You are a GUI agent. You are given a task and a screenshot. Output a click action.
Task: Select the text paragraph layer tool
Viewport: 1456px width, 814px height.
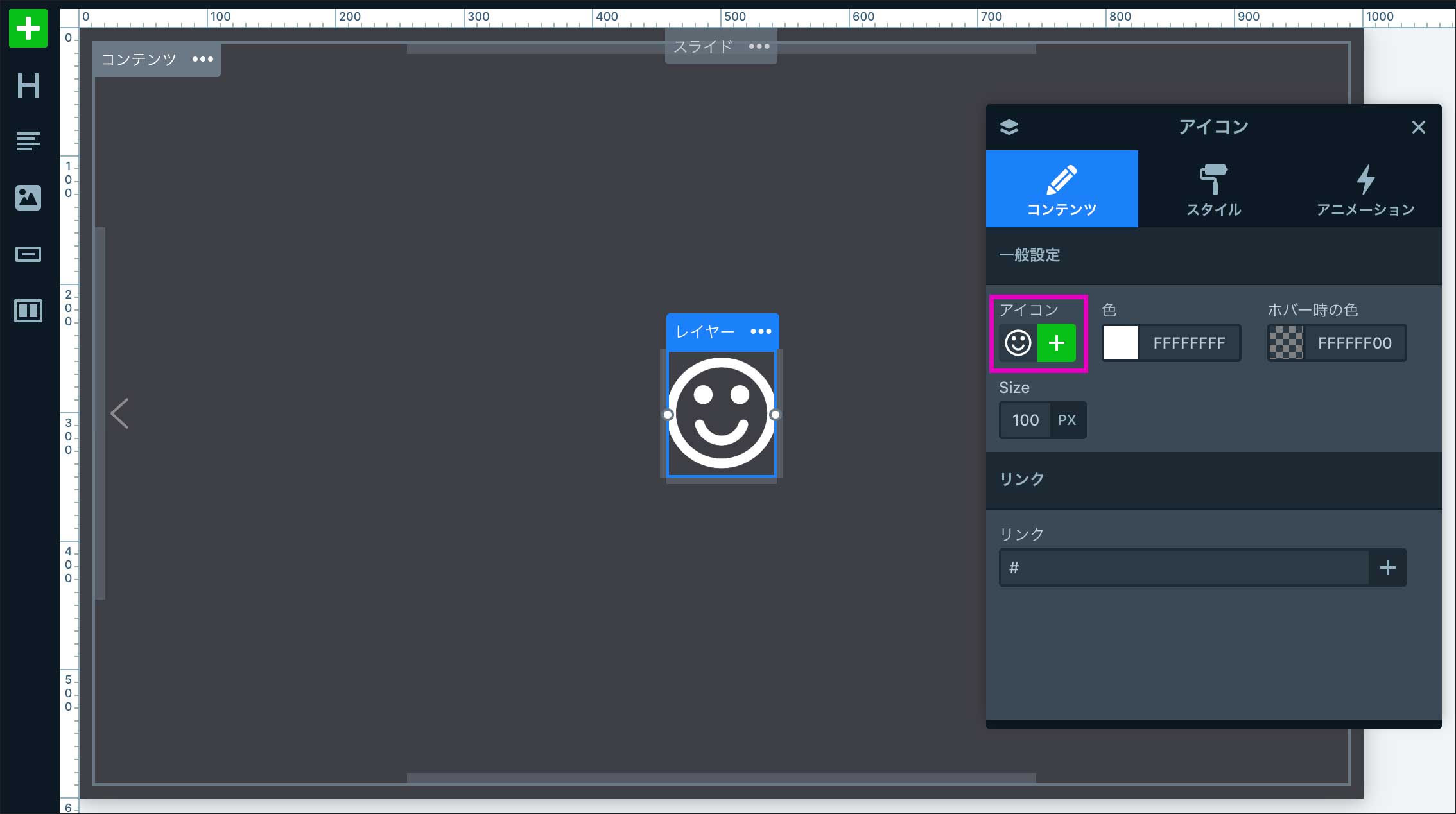pyautogui.click(x=28, y=141)
